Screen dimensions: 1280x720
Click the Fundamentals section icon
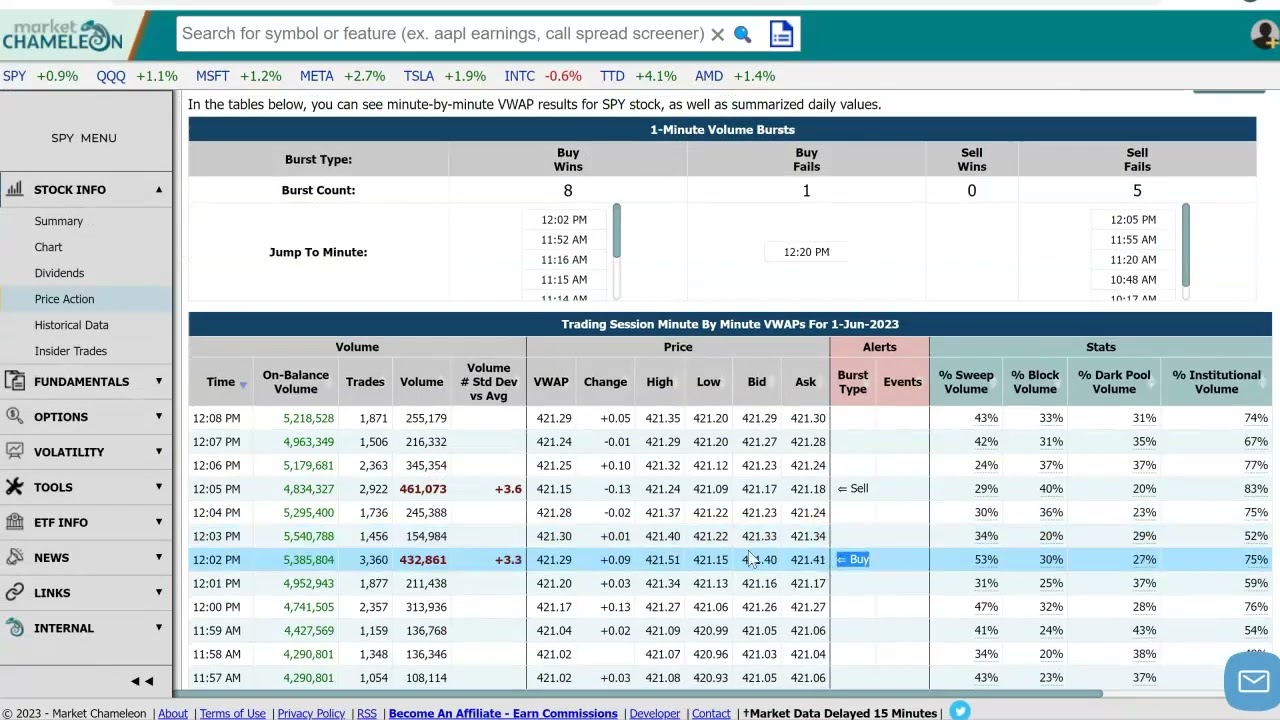tap(15, 381)
